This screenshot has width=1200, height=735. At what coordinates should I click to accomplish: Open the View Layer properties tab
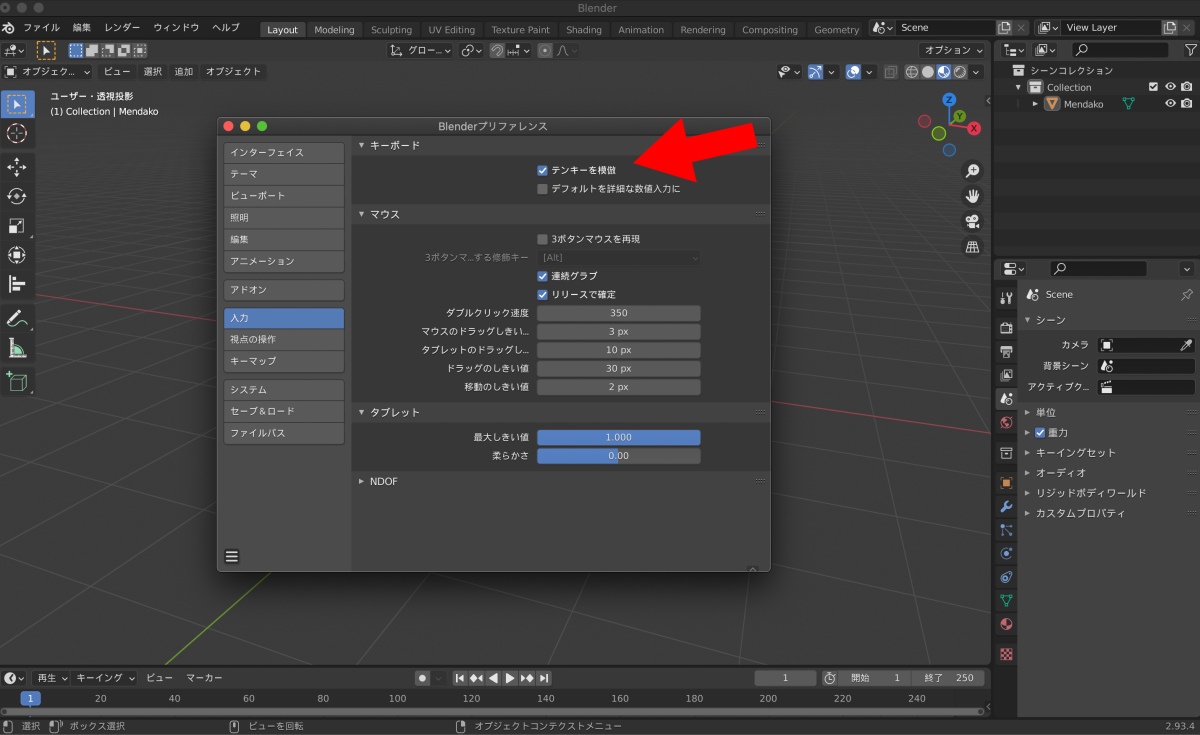click(1006, 375)
